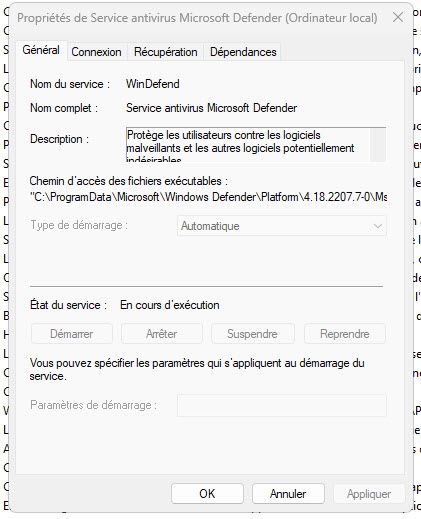Click the Description box scrollbar
The width and height of the screenshot is (421, 519).
[x=378, y=145]
